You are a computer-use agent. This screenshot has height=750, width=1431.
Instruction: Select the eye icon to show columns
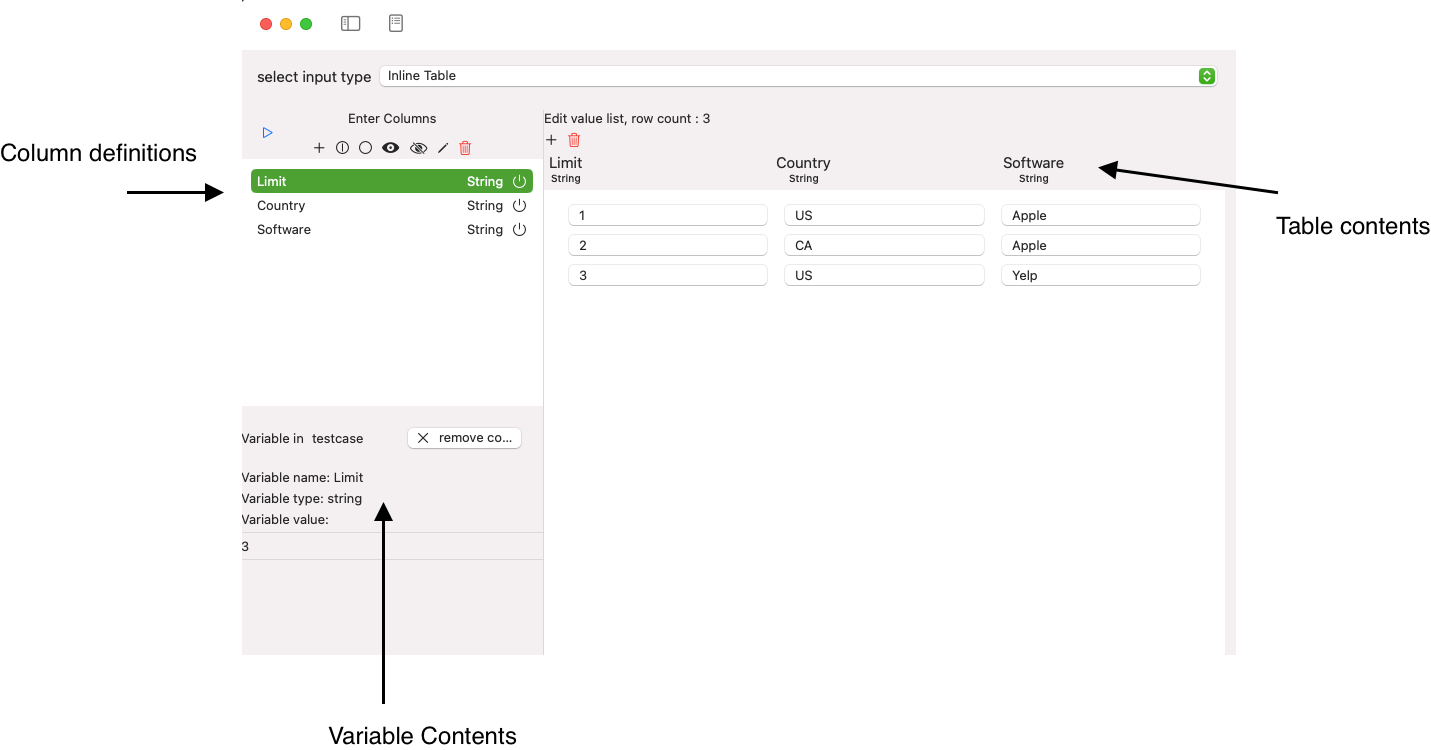tap(390, 147)
